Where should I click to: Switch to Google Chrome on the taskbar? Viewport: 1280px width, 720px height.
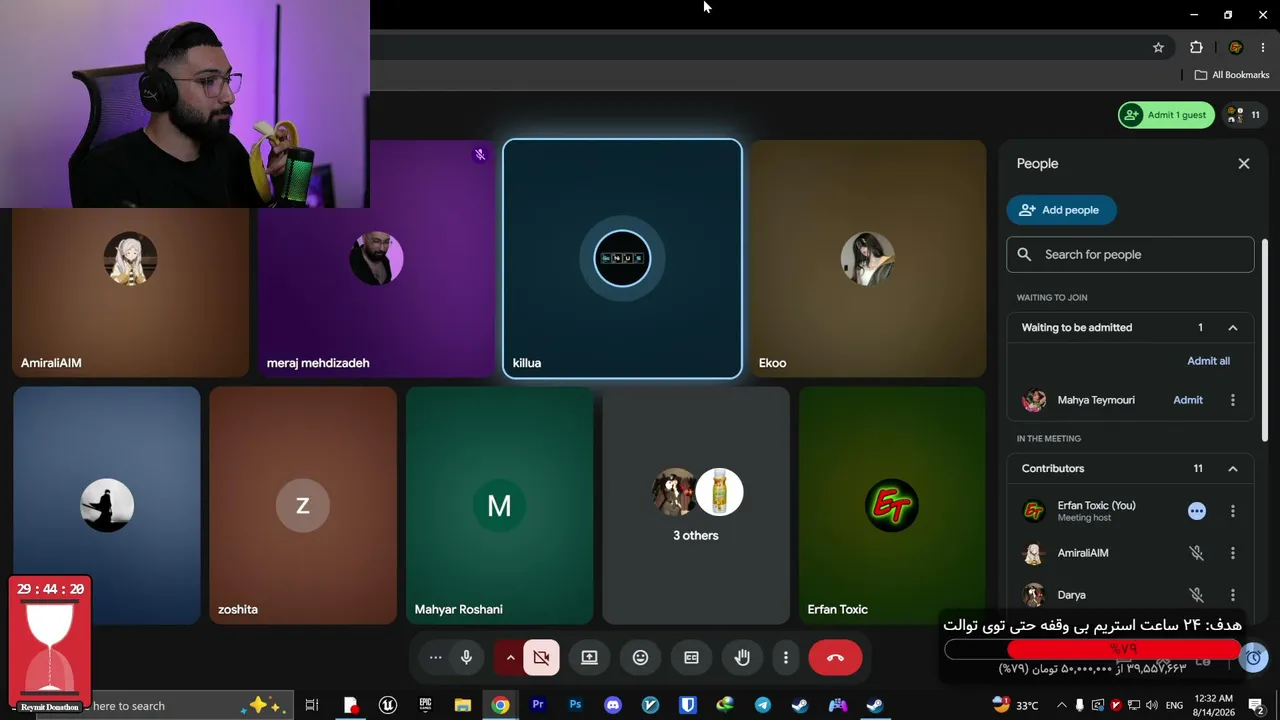(x=500, y=705)
